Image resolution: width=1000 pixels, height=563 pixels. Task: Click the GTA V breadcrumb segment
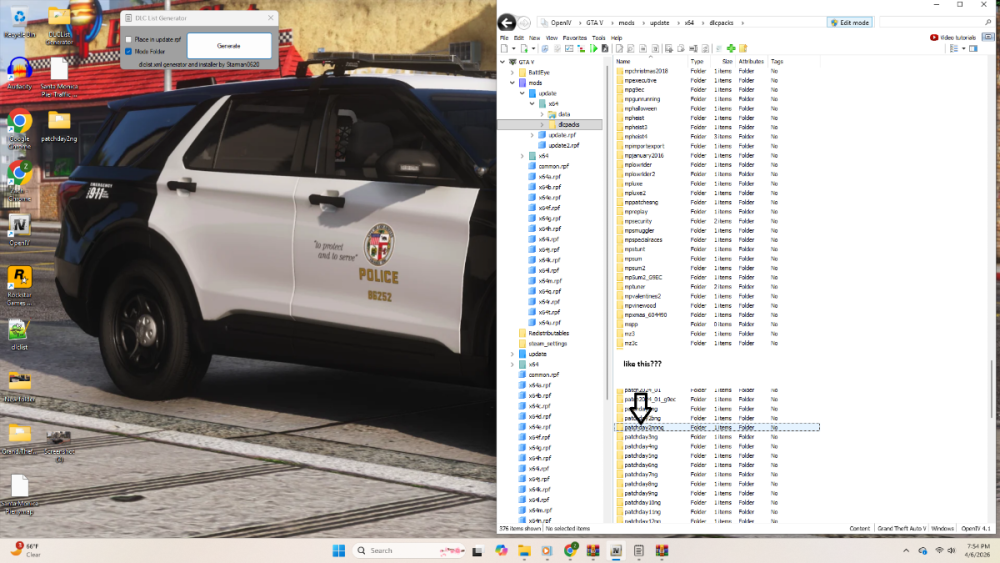pyautogui.click(x=594, y=23)
